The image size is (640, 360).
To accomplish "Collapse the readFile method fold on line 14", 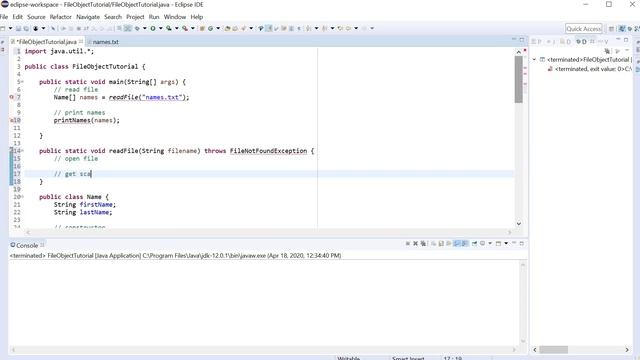I will [22, 151].
